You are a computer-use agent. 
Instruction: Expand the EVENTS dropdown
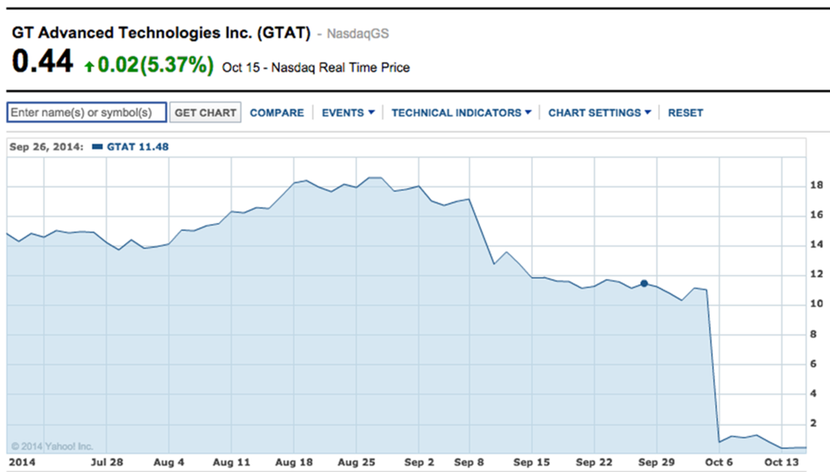(x=348, y=113)
